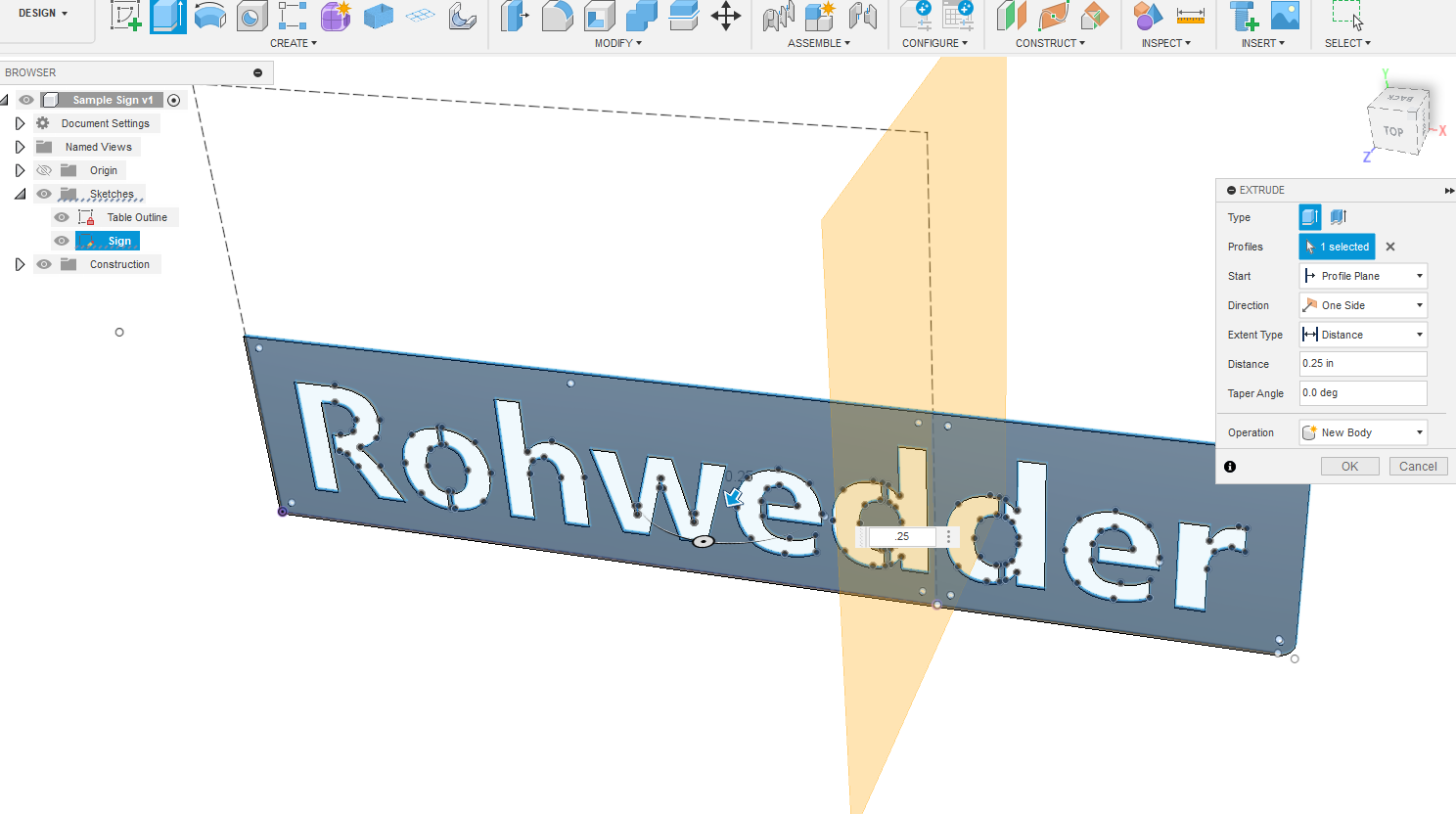1456x814 pixels.
Task: Click the Extrude dialog info icon
Action: (1230, 467)
